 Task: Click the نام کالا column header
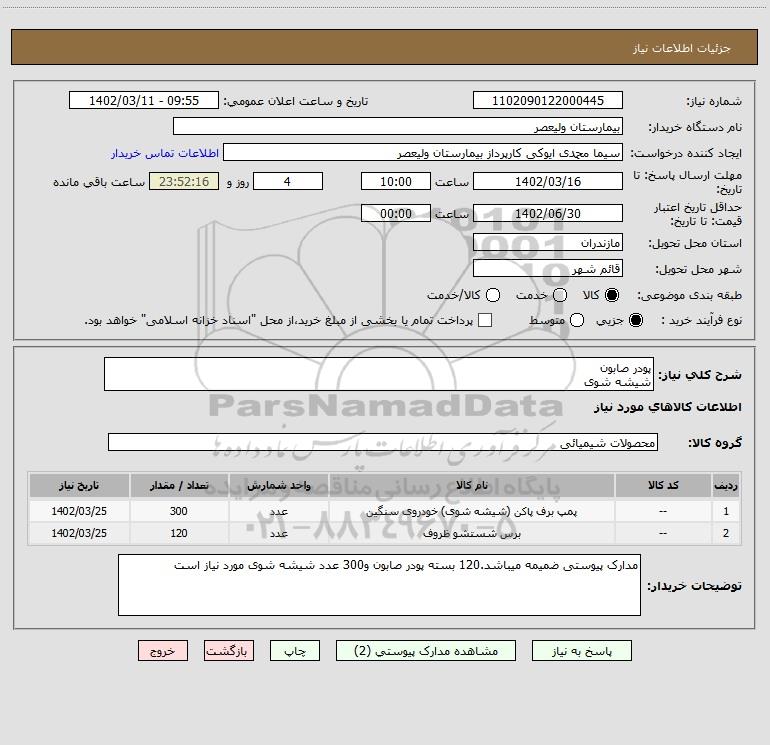(471, 485)
